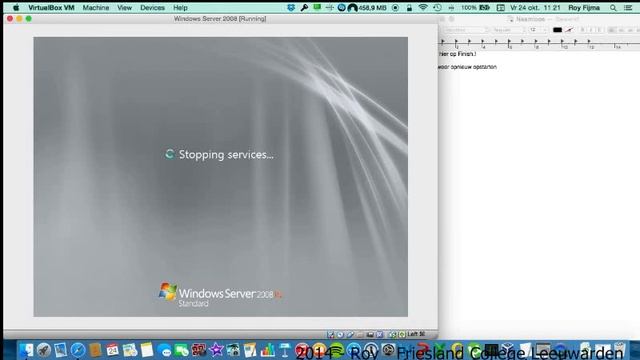Screen dimensions: 640x360
Task: Toggle underline in TextEdit toolbar
Action: (x=599, y=30)
